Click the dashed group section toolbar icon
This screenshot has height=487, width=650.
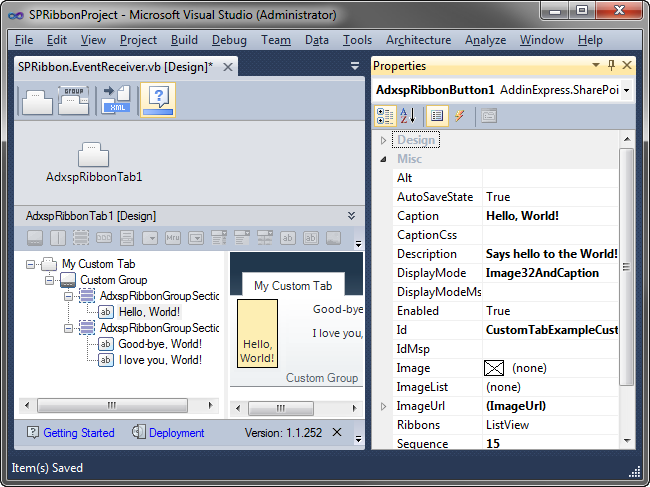pyautogui.click(x=81, y=238)
